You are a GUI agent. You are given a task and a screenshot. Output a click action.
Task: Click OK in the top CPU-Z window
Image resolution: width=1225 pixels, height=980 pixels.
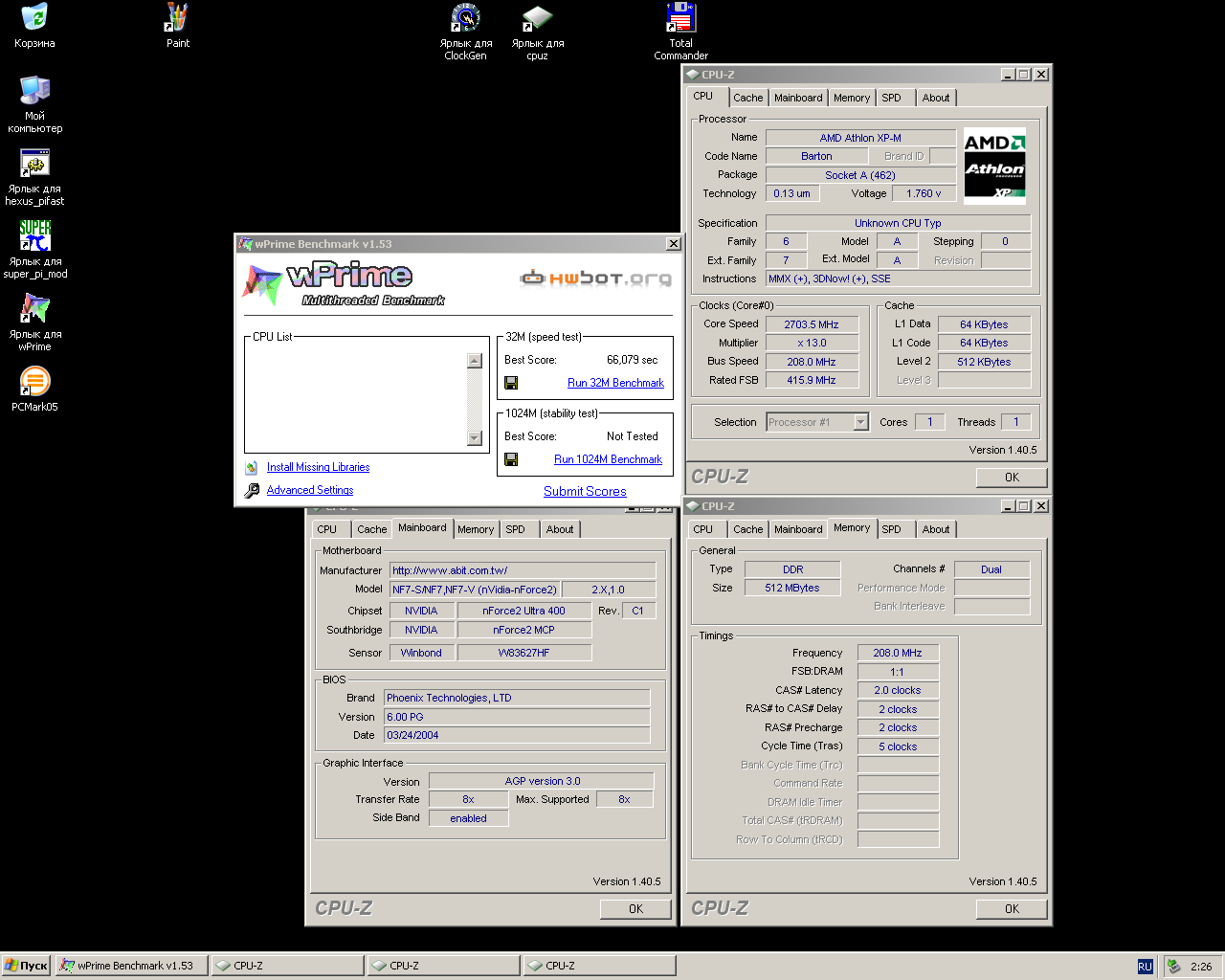pyautogui.click(x=1012, y=478)
